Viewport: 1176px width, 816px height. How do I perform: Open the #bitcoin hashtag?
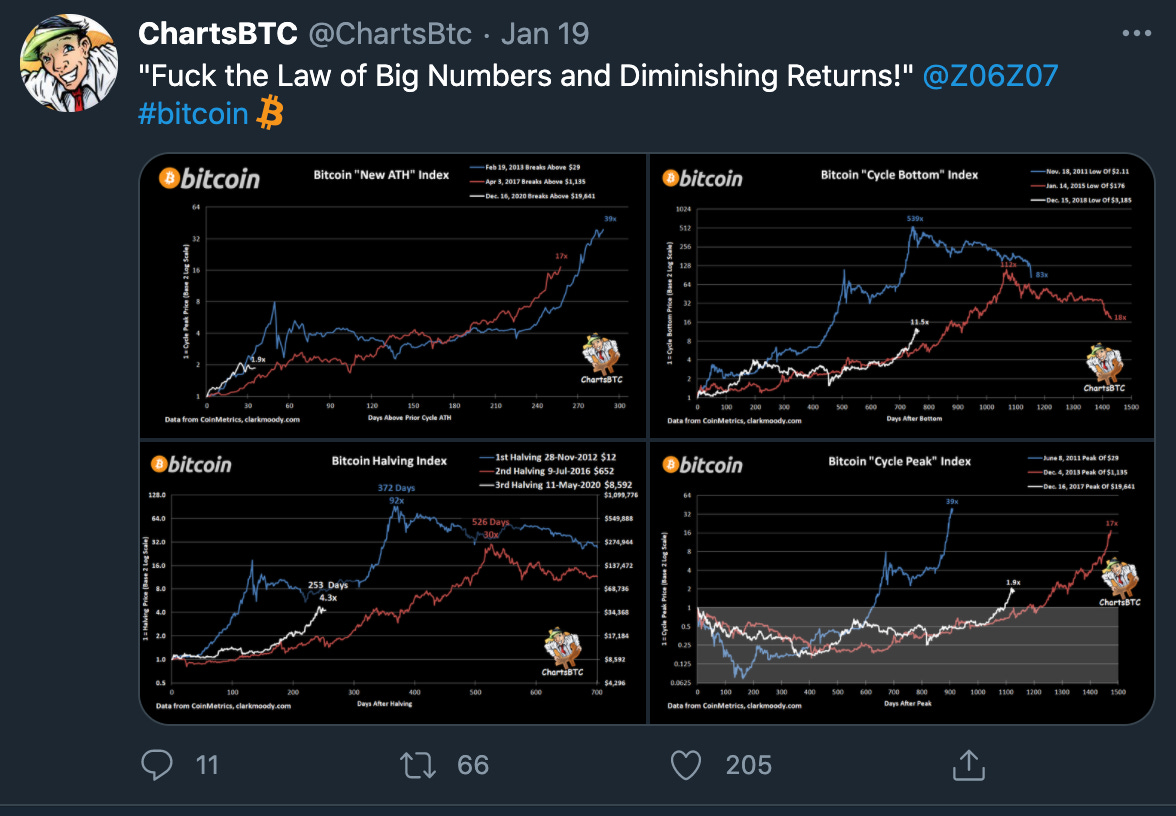[x=194, y=114]
